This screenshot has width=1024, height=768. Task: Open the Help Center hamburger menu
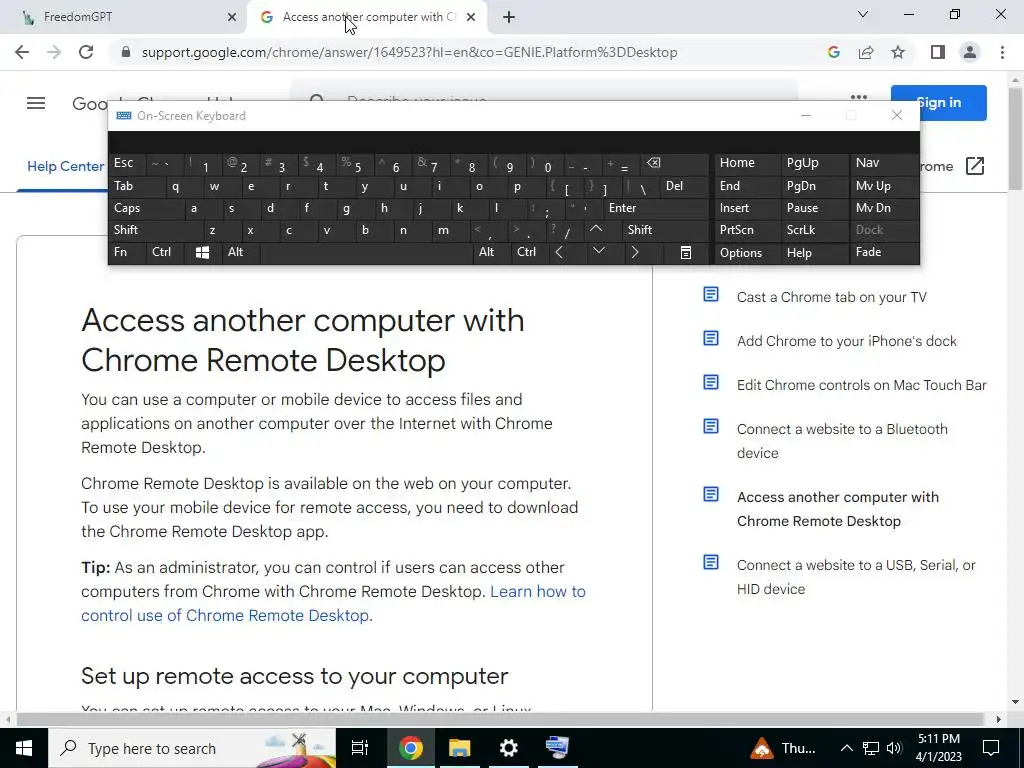[36, 103]
